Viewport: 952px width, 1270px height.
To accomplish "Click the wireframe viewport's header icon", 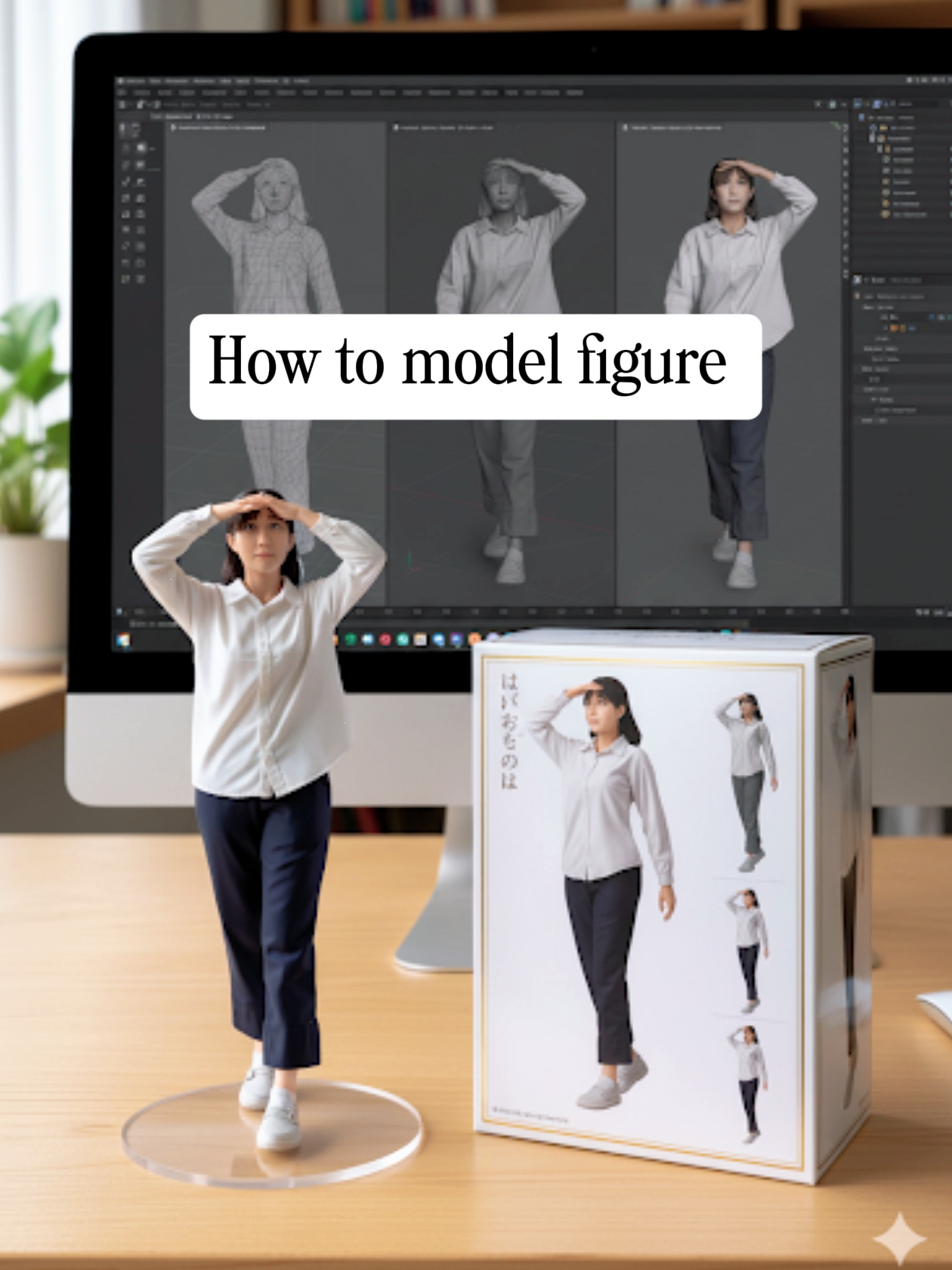I will pos(173,128).
